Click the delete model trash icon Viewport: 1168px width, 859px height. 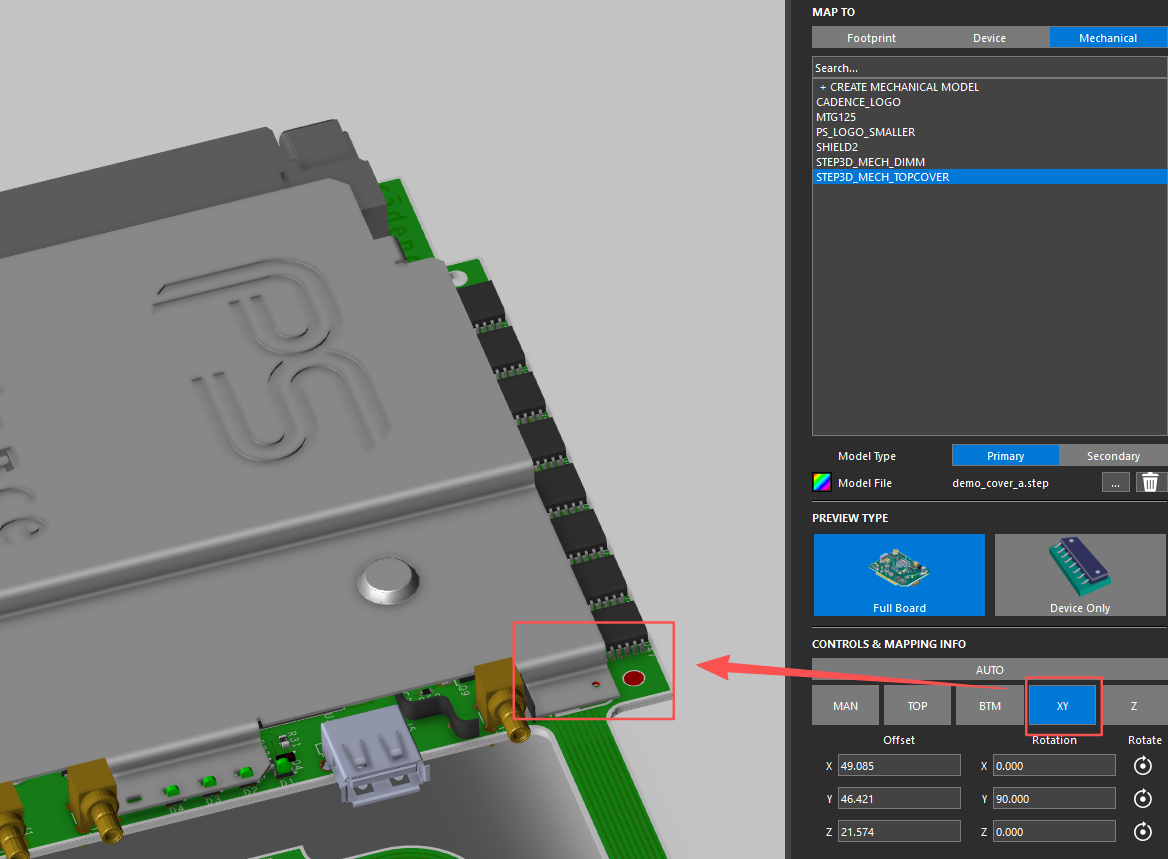(x=1151, y=483)
